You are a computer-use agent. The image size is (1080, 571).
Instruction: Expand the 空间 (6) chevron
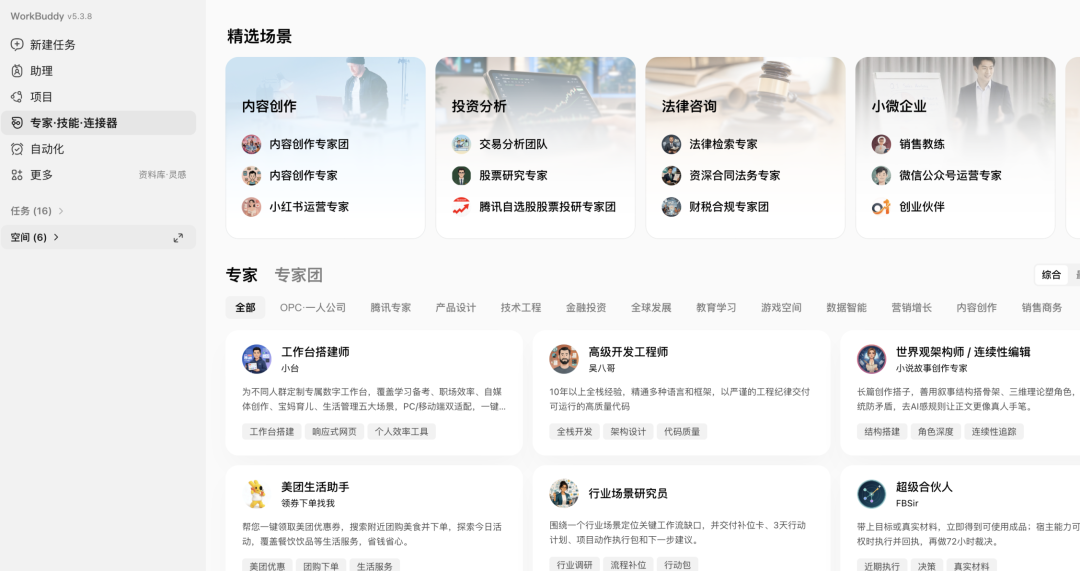tap(56, 238)
